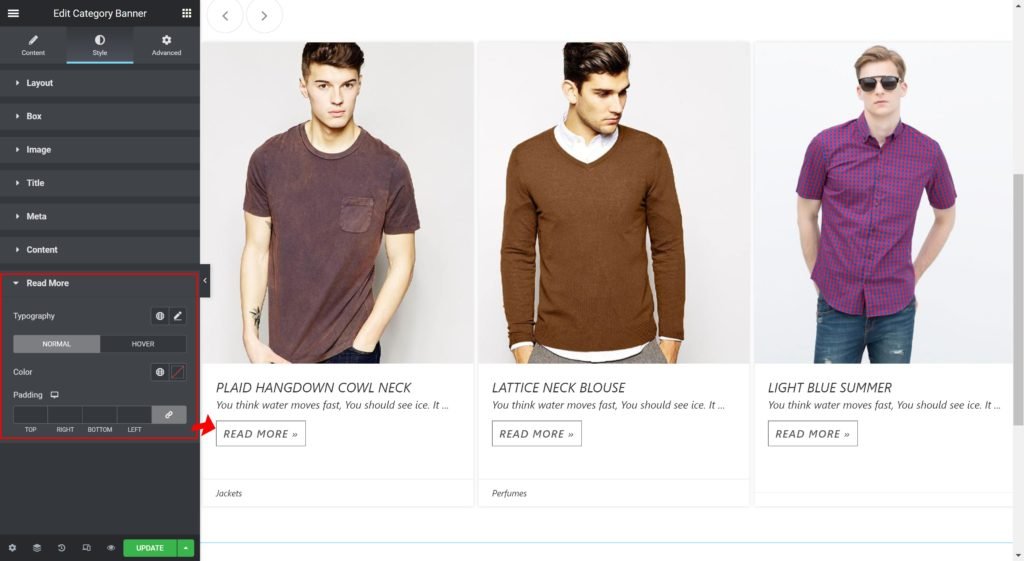Click the global color globe icon
This screenshot has width=1024, height=561.
[160, 372]
